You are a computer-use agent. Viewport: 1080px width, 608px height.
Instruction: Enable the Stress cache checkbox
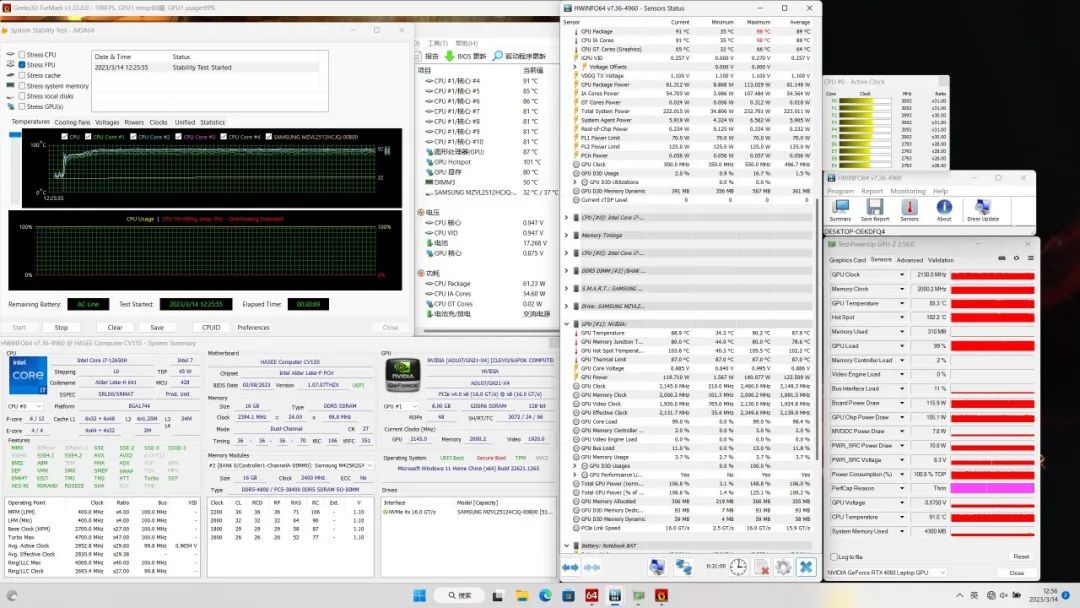(22, 75)
